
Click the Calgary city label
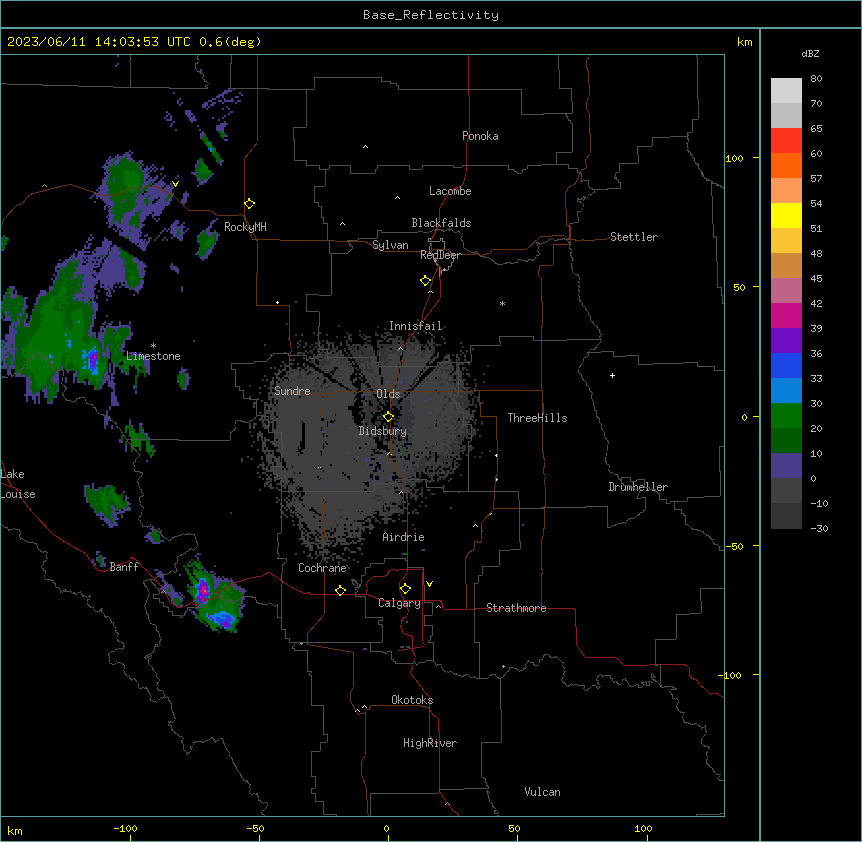point(400,603)
